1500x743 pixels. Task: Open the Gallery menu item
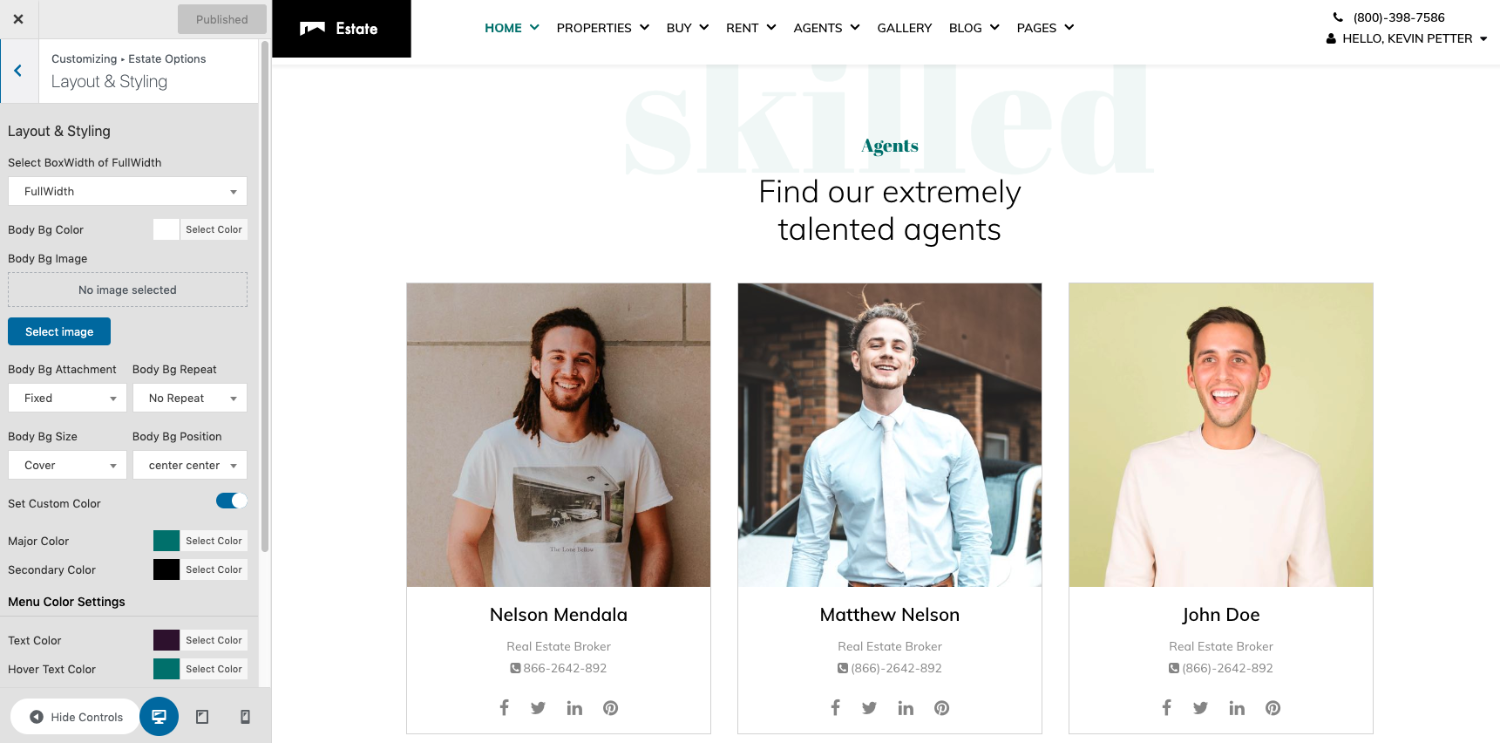pyautogui.click(x=904, y=28)
